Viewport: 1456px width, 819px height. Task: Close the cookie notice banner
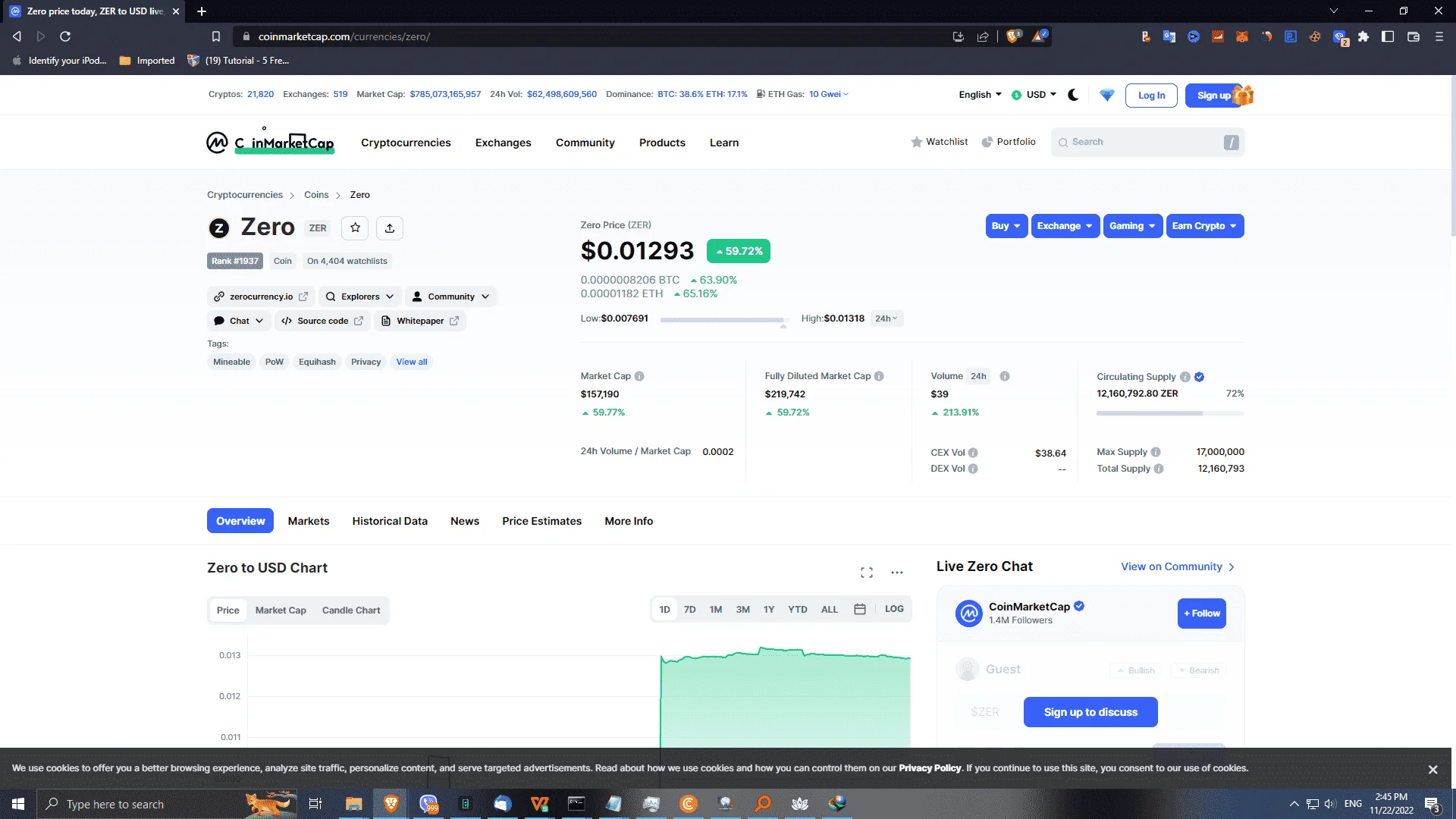1433,770
